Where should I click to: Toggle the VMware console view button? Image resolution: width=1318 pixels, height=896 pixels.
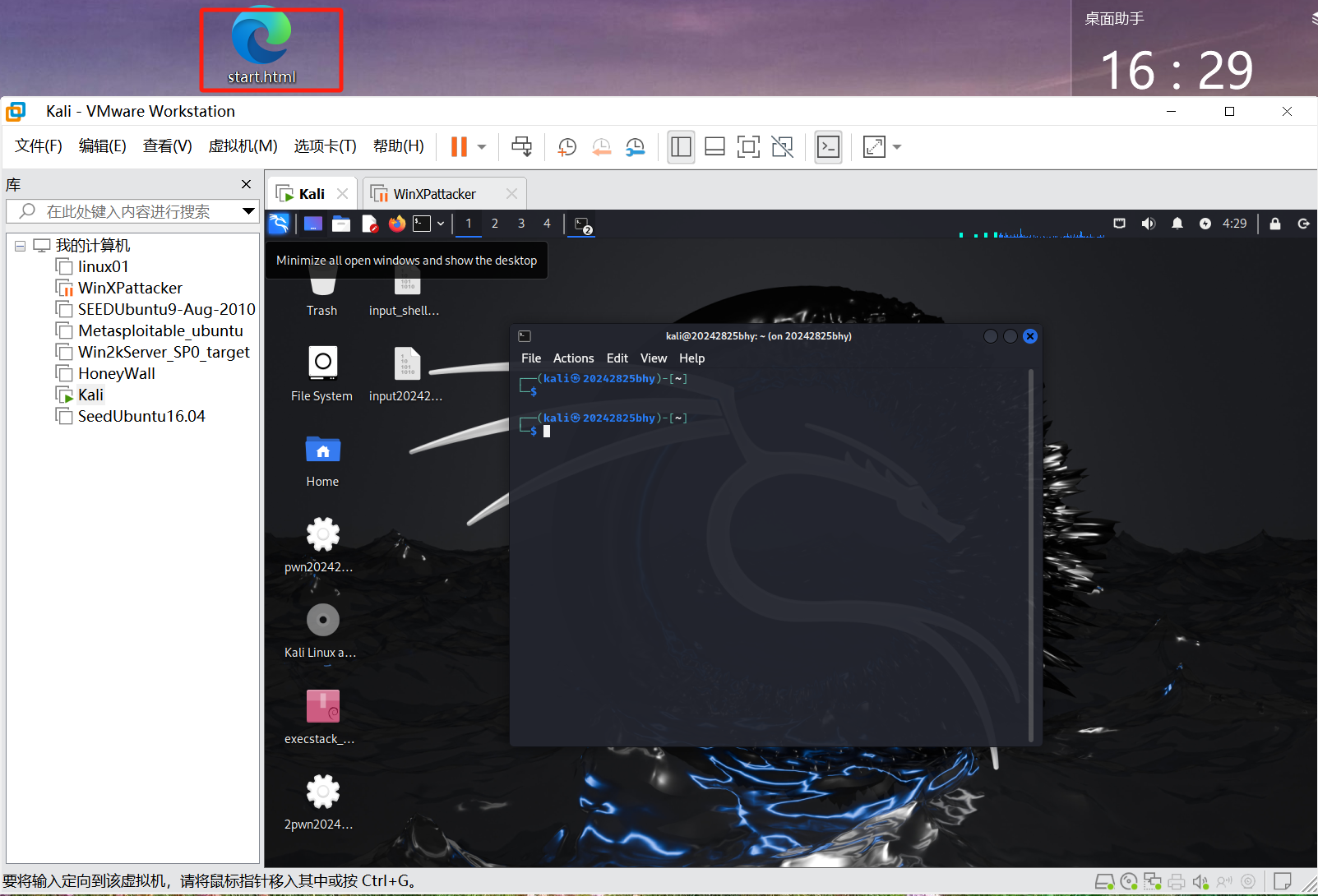point(828,147)
